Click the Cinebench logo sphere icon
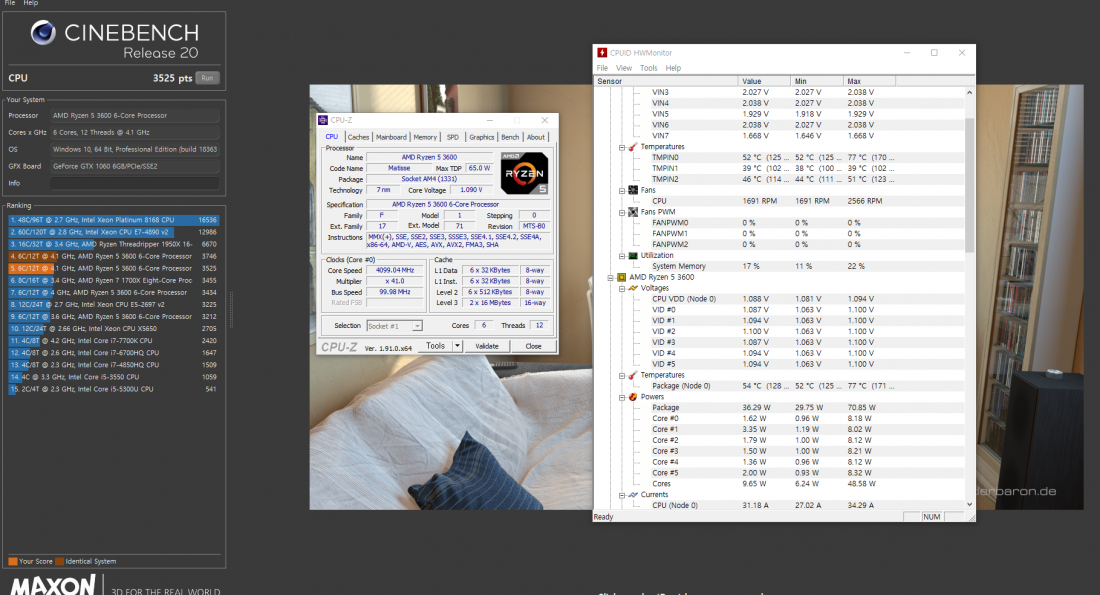The height and width of the screenshot is (595, 1100). pos(43,34)
